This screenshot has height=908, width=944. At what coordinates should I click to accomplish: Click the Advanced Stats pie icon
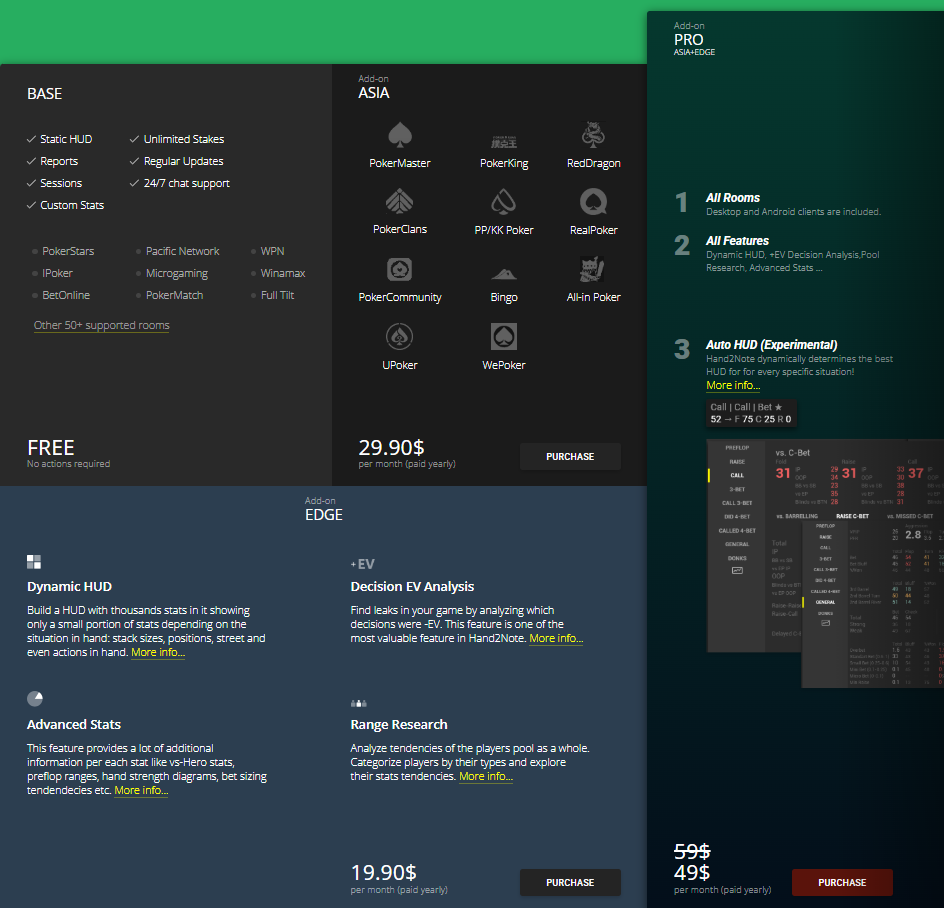(x=35, y=698)
